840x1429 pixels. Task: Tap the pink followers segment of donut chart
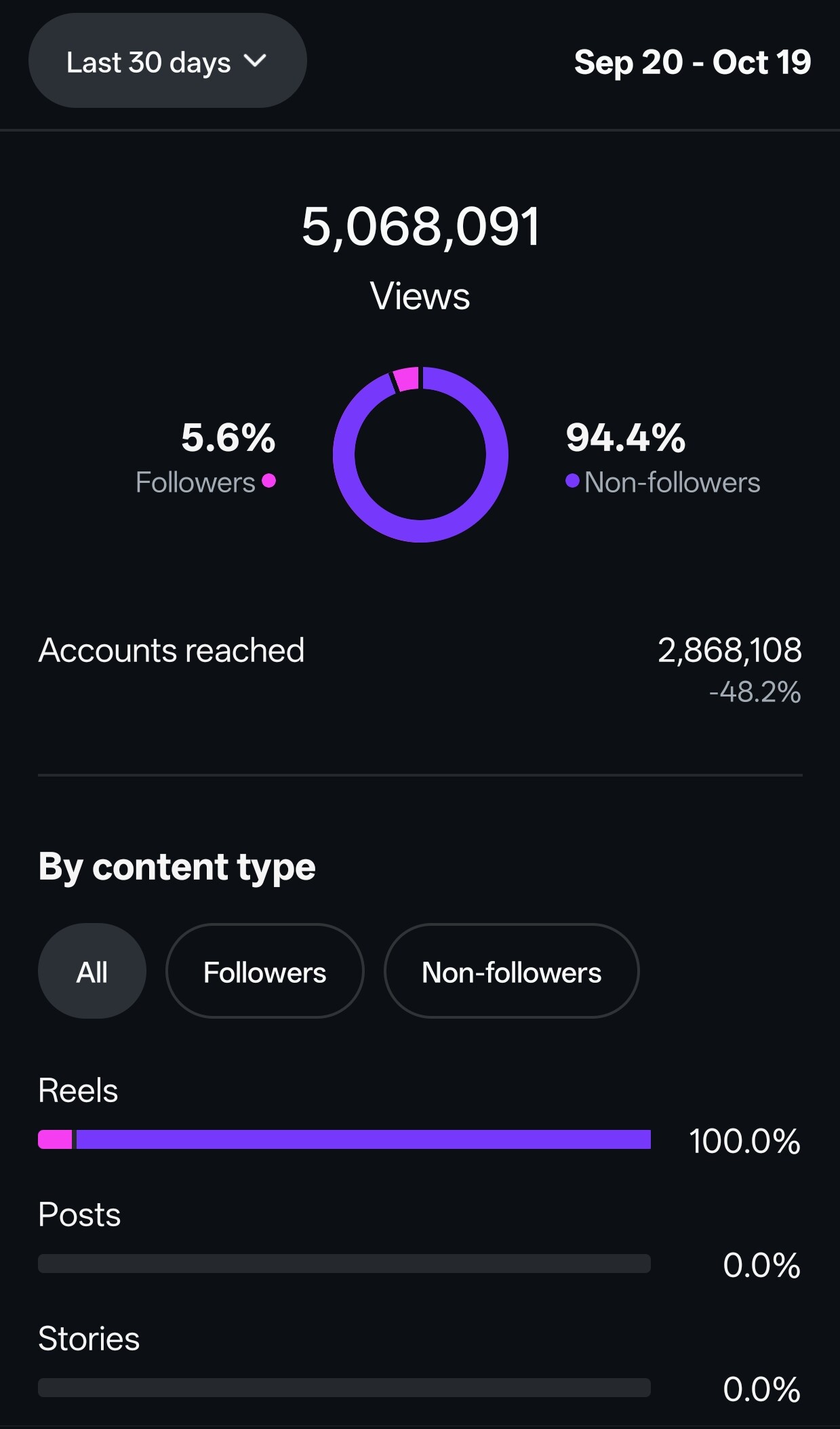coord(406,379)
